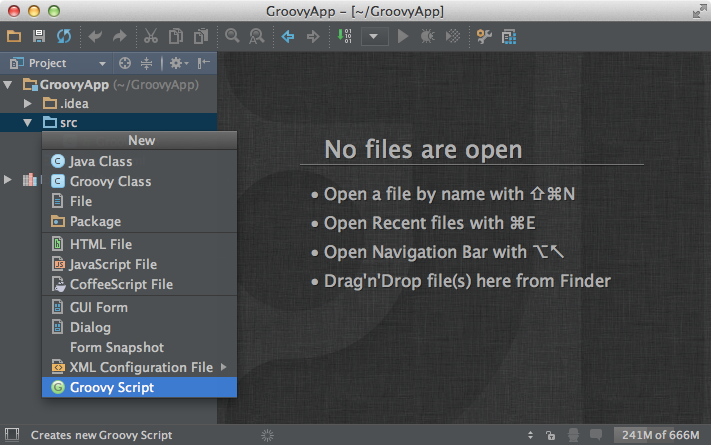This screenshot has height=445, width=711.
Task: Choose Dialog from New menu
Action: pos(139,327)
